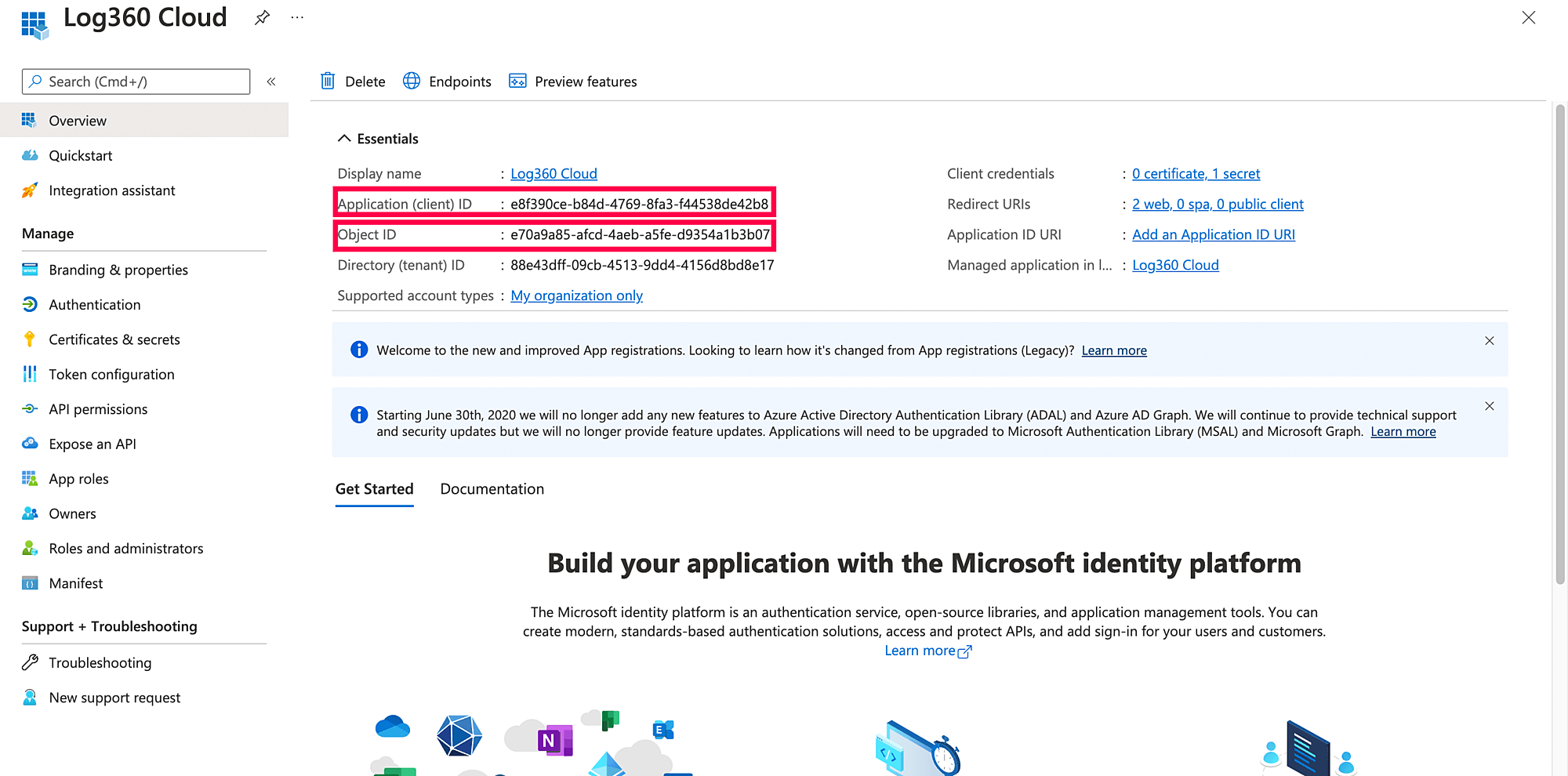Click the Expose an API cloud icon
Viewport: 1568px width, 776px height.
pyautogui.click(x=30, y=443)
